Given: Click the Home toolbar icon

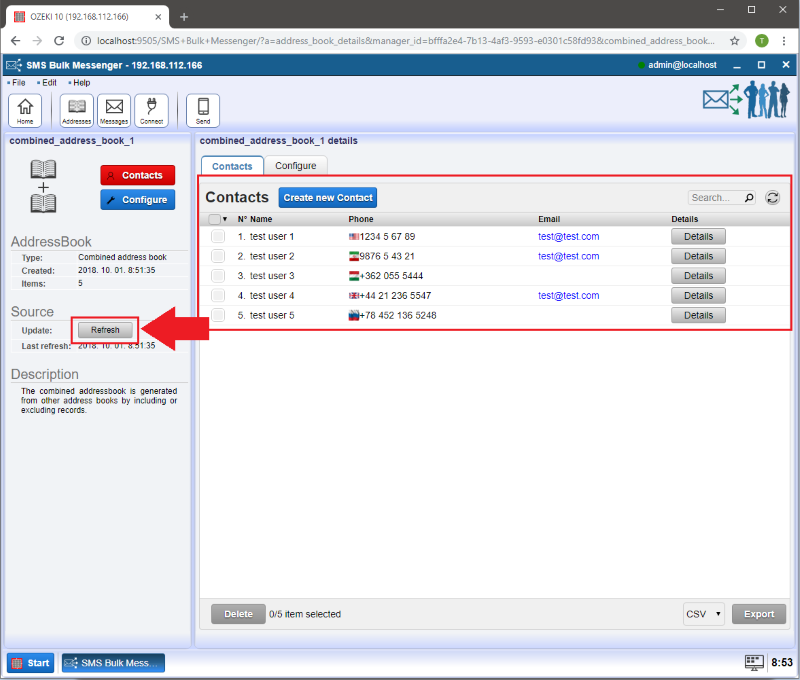Looking at the screenshot, I should [25, 109].
